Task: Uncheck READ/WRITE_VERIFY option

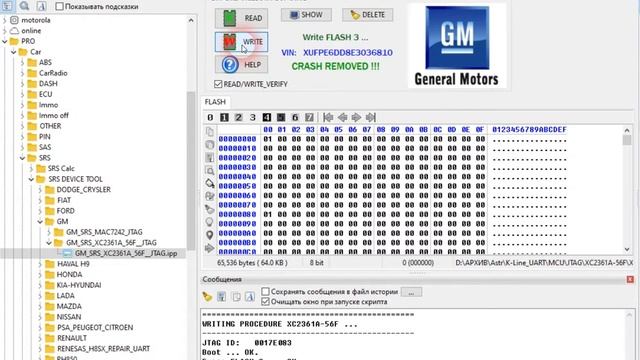Action: (x=218, y=84)
